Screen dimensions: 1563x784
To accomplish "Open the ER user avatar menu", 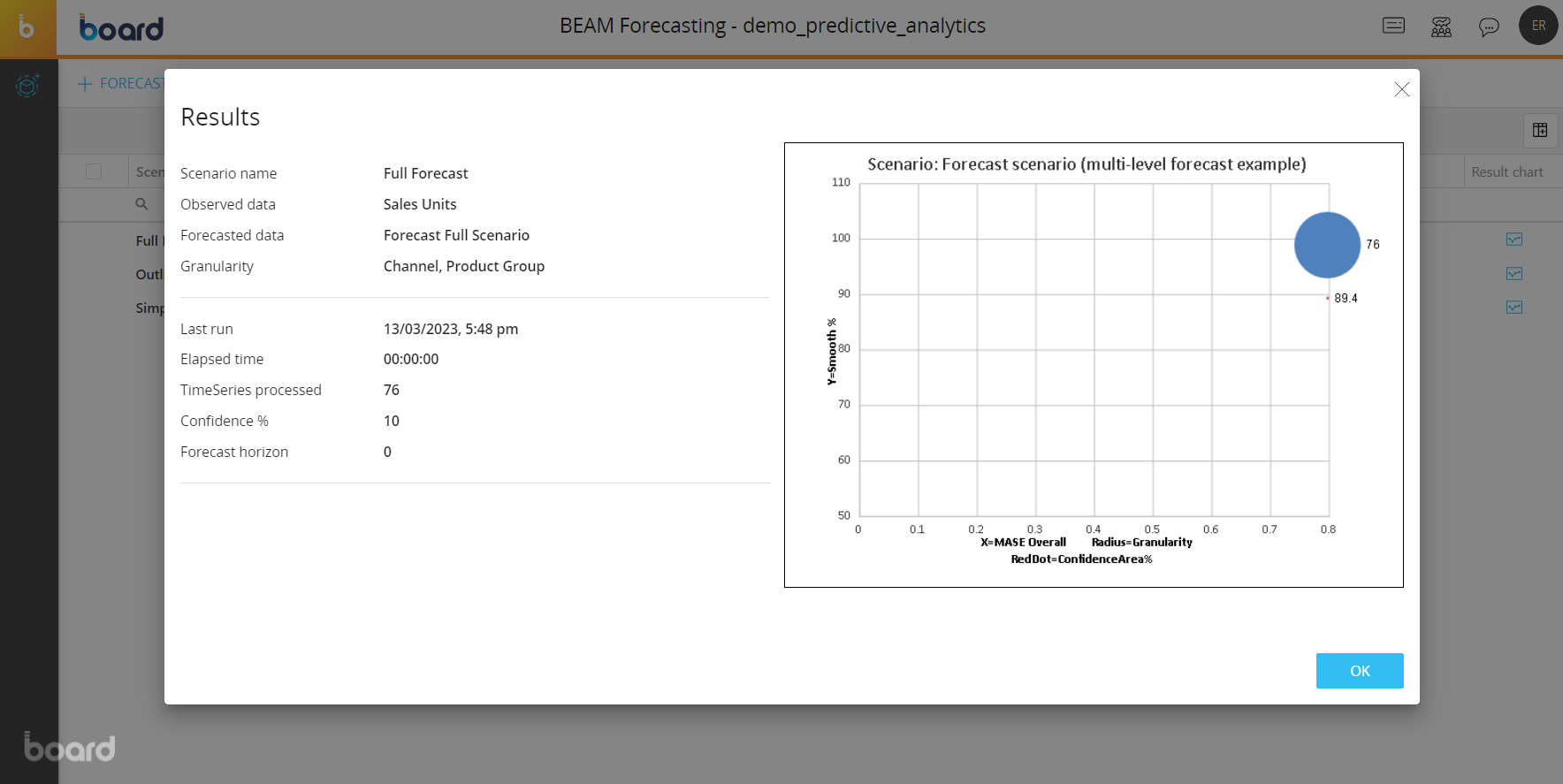I will 1538,26.
